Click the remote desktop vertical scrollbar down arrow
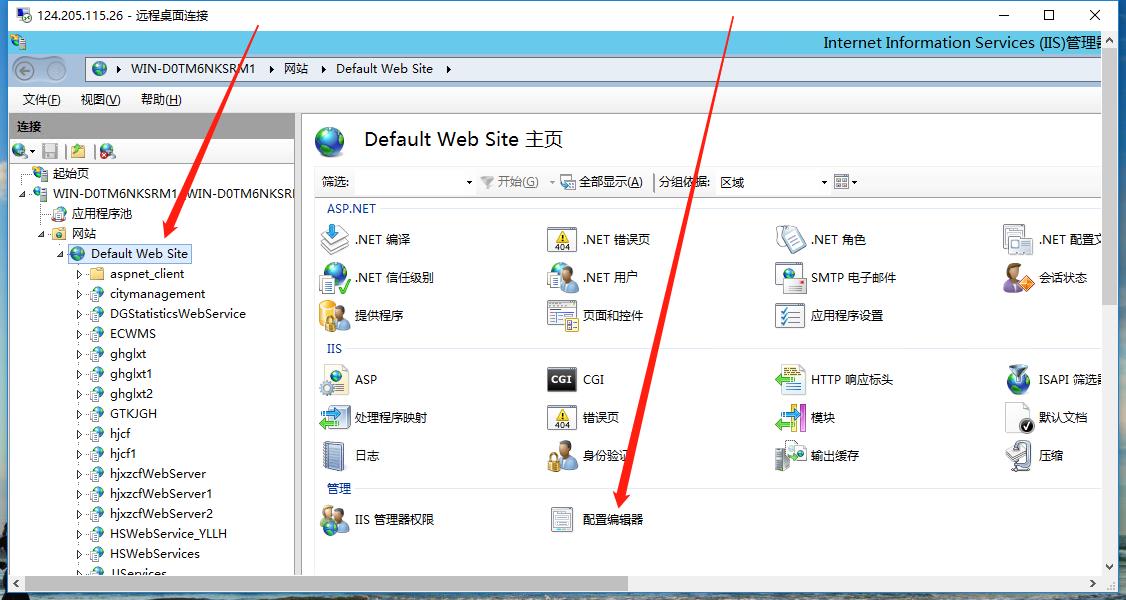Viewport: 1126px width, 600px height. pos(1108,567)
